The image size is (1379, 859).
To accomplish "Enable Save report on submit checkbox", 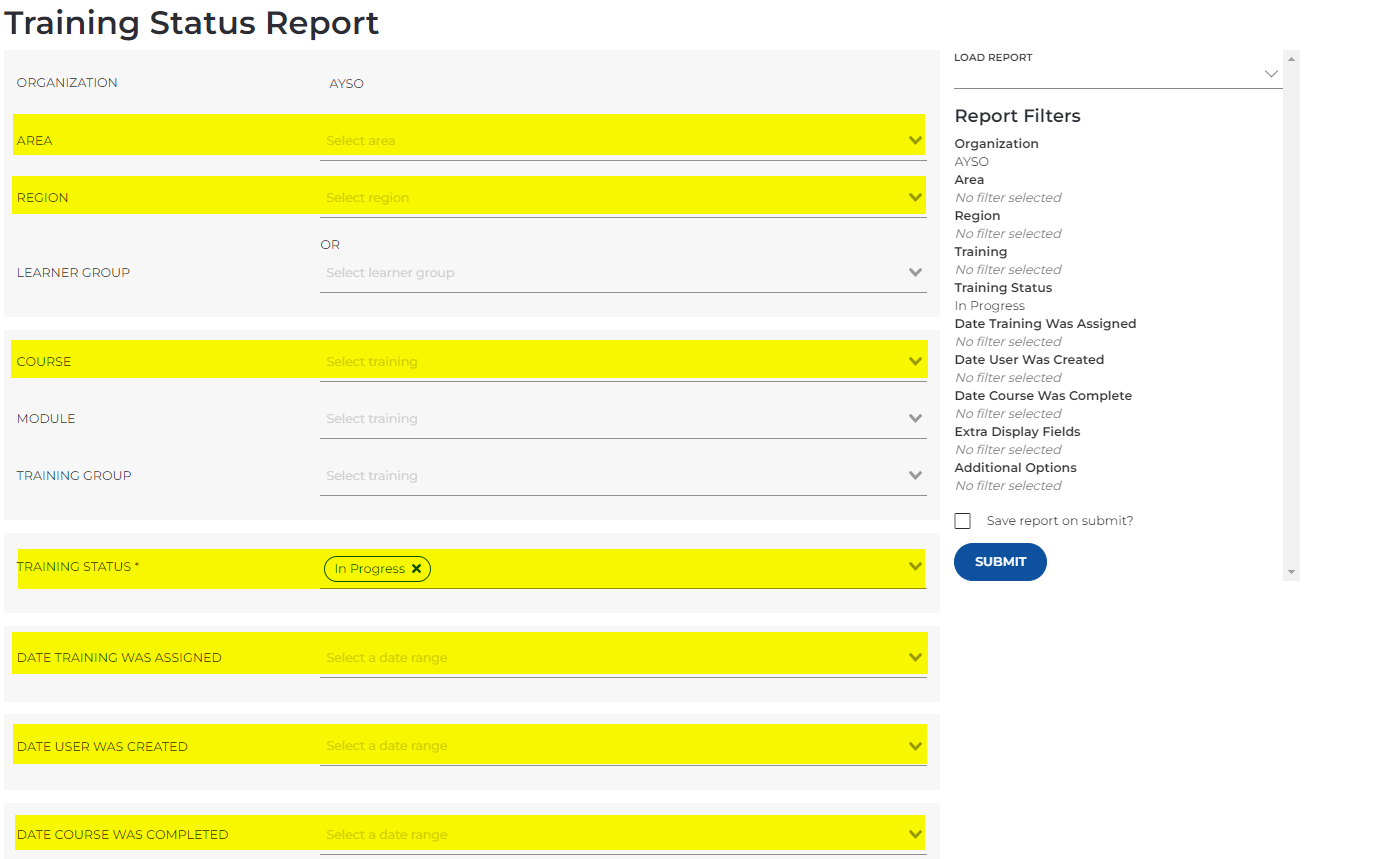I will tap(963, 521).
